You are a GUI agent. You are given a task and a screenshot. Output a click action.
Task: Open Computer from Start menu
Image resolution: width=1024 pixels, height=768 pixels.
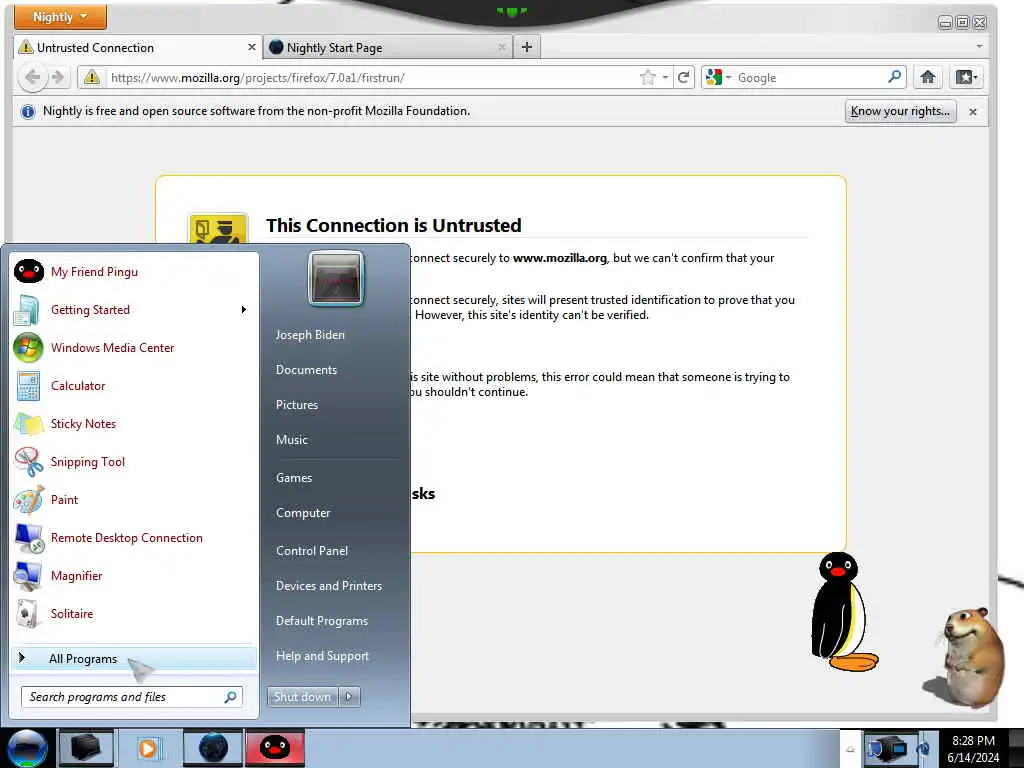pyautogui.click(x=303, y=513)
